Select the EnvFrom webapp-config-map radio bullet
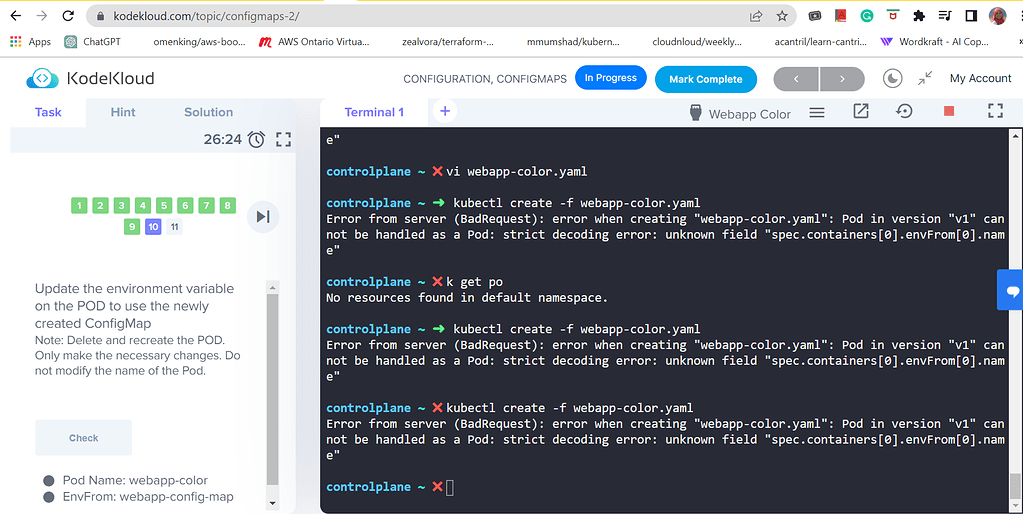This screenshot has height=517, width=1023. [48, 497]
